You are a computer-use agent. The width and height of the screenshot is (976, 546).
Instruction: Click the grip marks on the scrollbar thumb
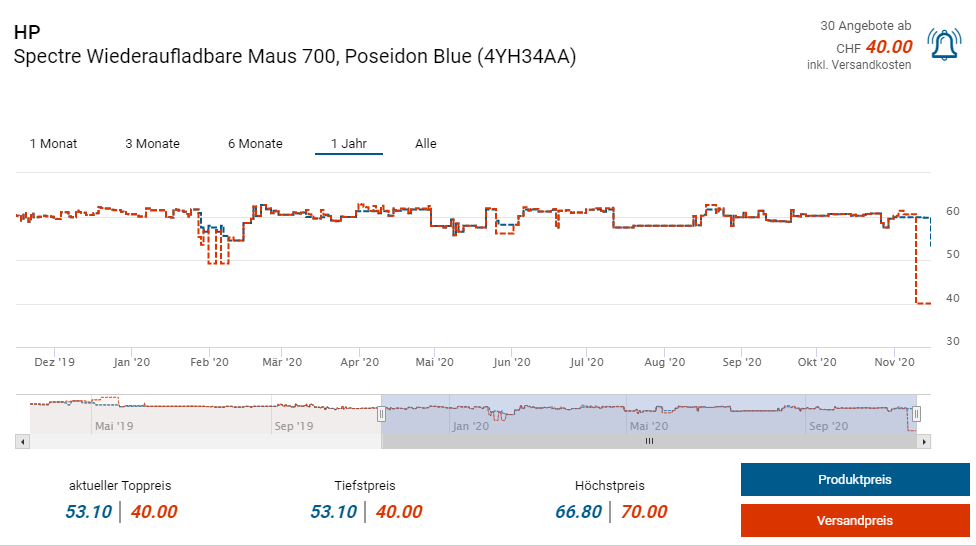(x=648, y=441)
